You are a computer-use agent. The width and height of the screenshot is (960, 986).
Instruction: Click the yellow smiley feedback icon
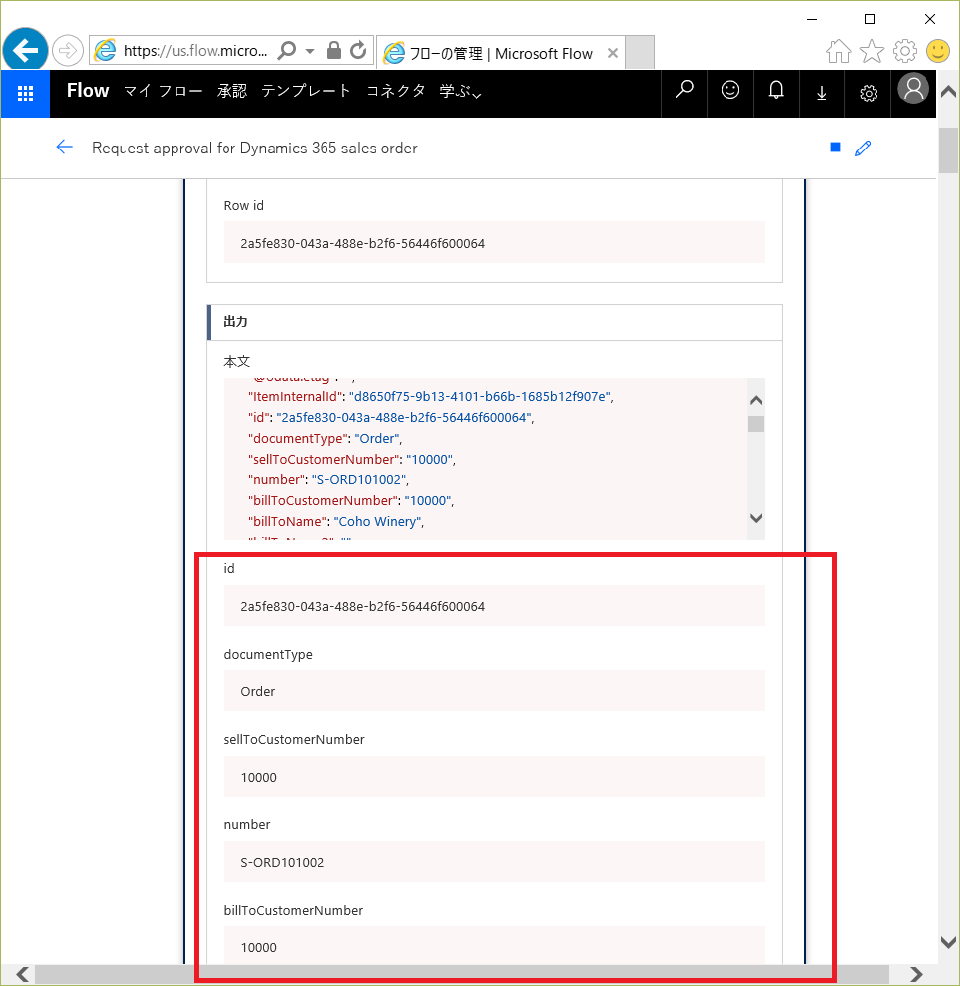[937, 51]
